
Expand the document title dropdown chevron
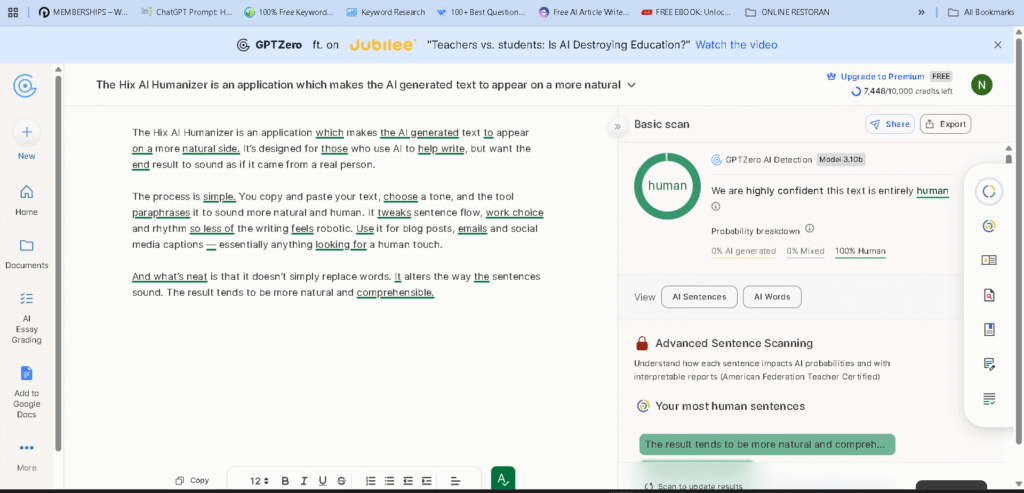pyautogui.click(x=631, y=85)
